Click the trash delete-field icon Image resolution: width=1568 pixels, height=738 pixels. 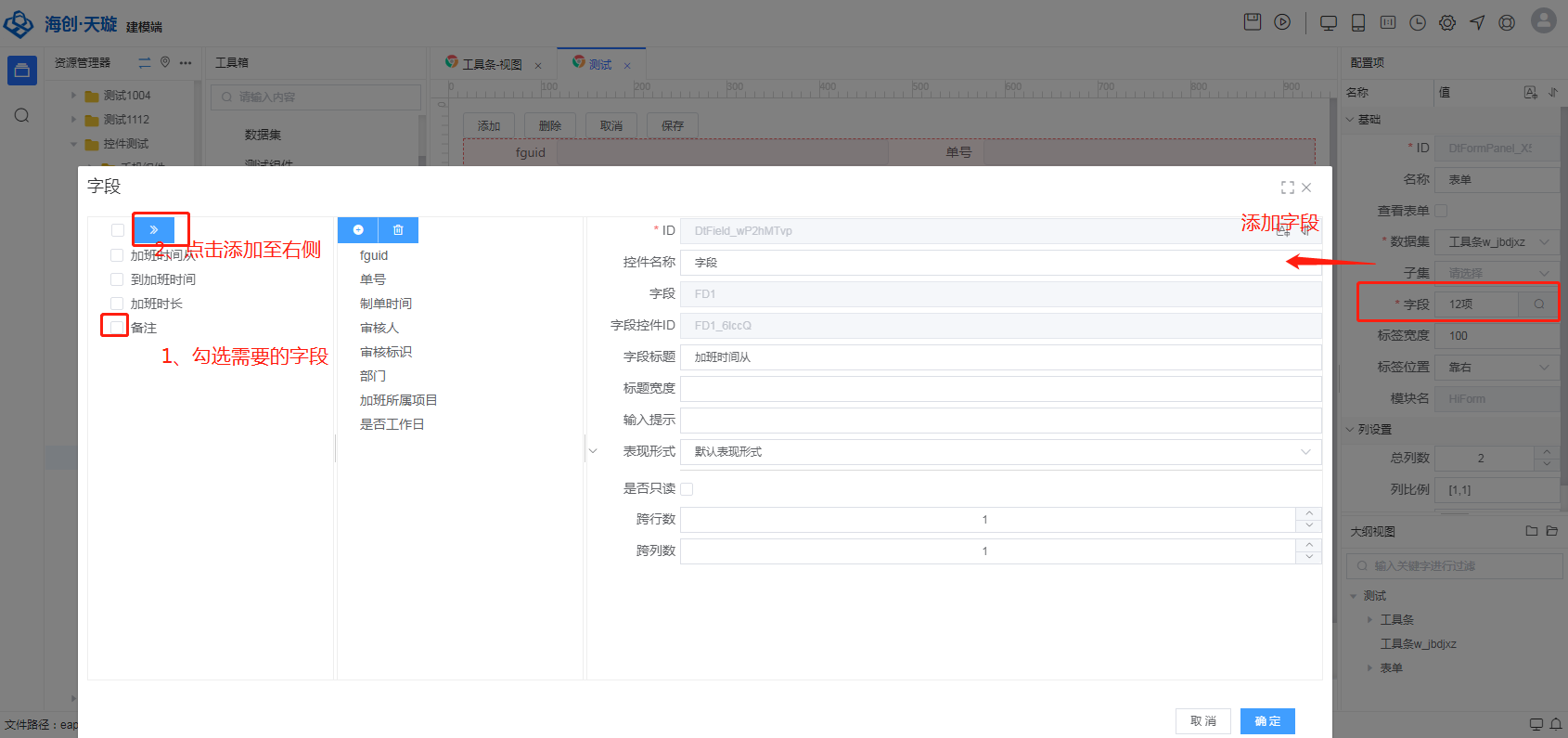click(x=398, y=230)
